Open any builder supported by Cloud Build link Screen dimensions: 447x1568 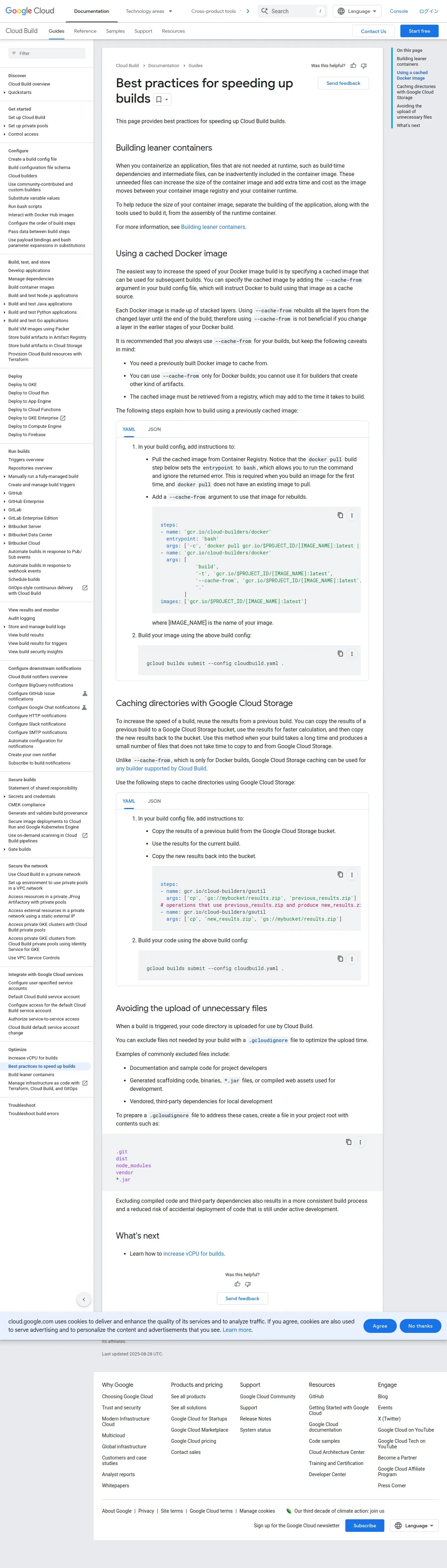(161, 769)
